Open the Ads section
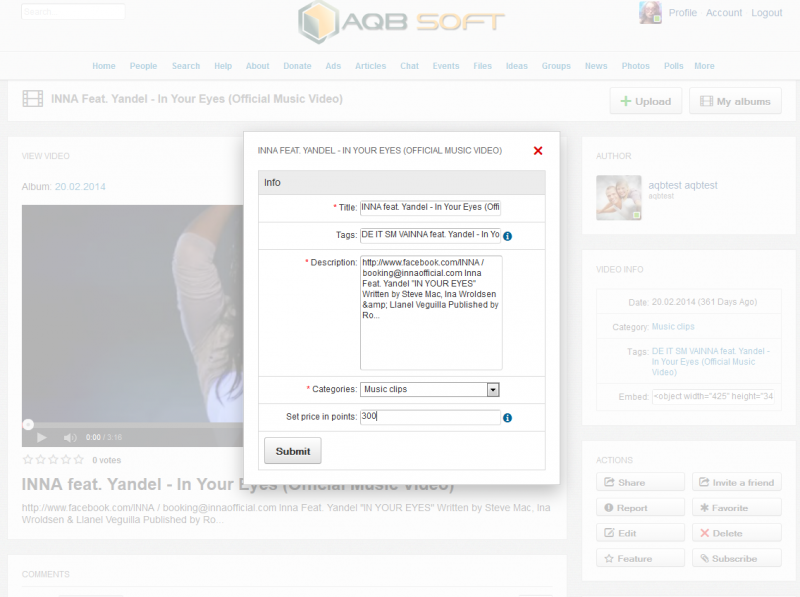 333,66
